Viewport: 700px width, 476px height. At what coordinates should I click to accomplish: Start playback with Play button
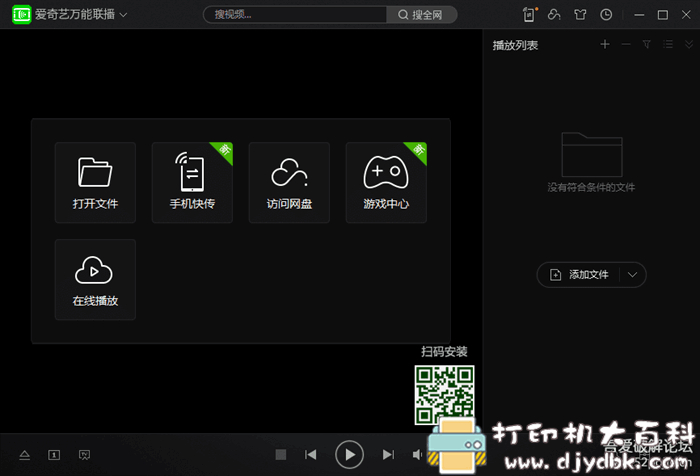350,455
